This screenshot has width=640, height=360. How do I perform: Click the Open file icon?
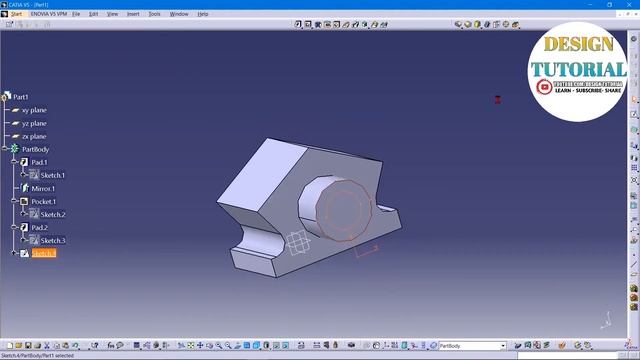click(x=19, y=345)
